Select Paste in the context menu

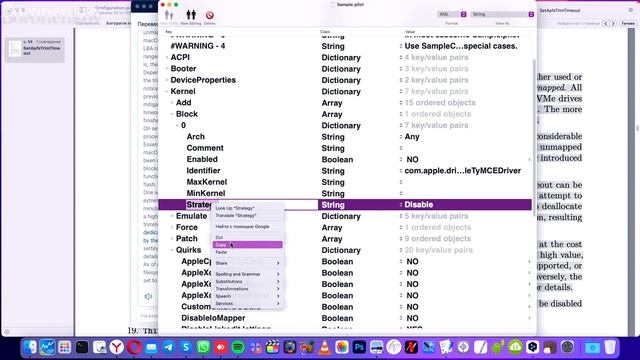pos(247,252)
